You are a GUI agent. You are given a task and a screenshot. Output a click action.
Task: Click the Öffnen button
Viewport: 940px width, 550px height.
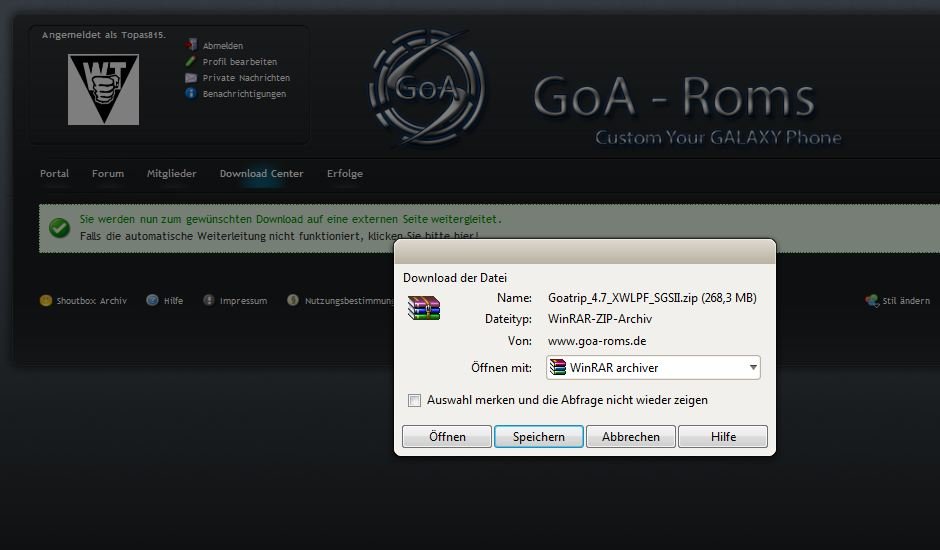[x=447, y=437]
